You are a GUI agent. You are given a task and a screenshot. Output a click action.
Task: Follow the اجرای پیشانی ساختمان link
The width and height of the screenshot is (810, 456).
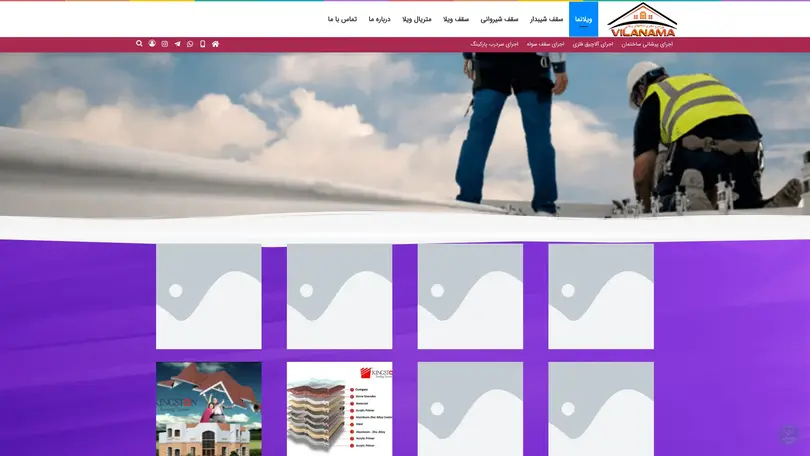click(647, 44)
